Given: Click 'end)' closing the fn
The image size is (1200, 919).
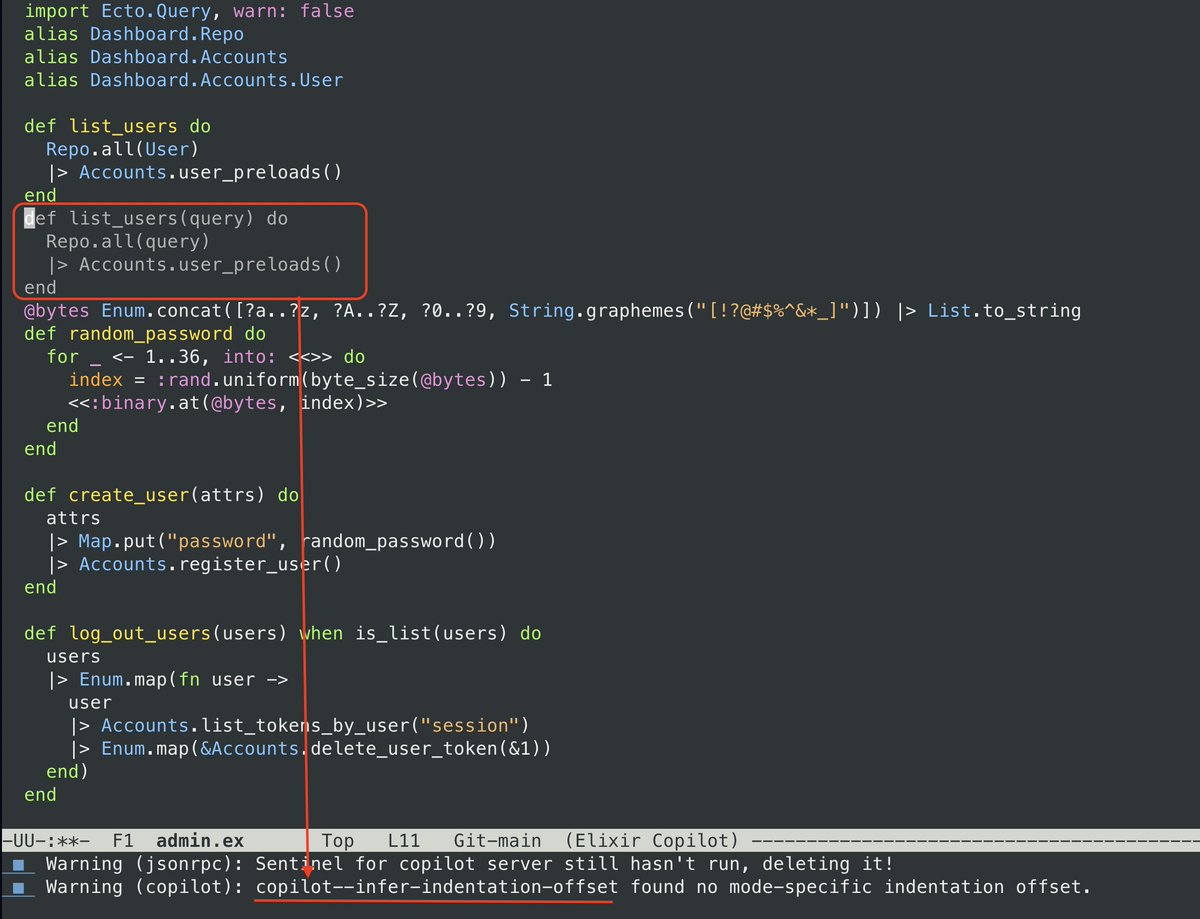Looking at the screenshot, I should tap(67, 772).
